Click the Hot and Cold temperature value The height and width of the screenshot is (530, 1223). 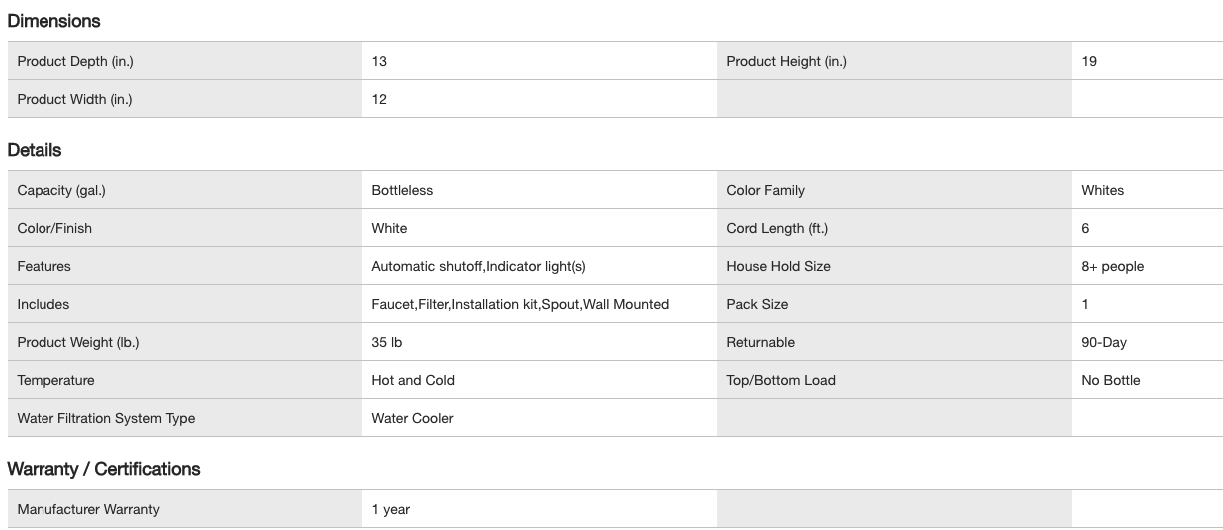coord(413,380)
